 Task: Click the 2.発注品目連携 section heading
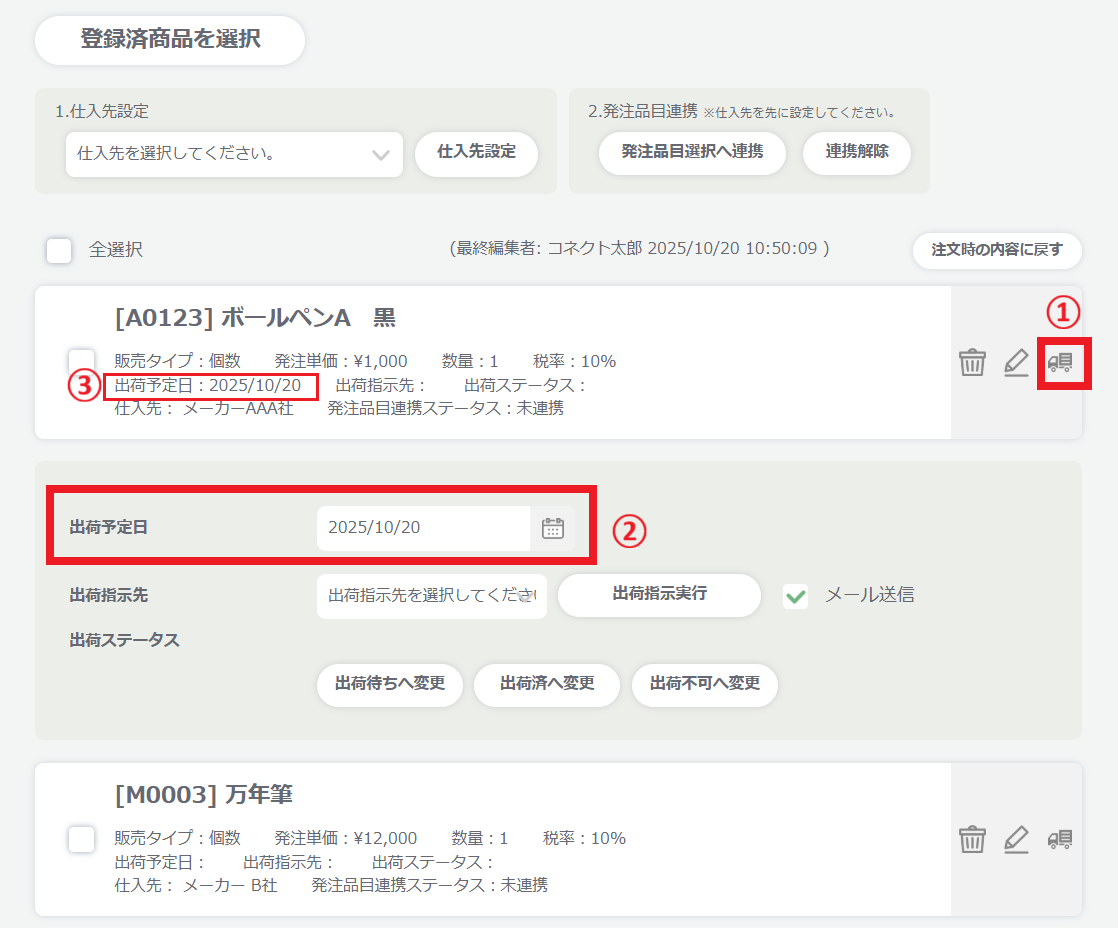coord(642,111)
